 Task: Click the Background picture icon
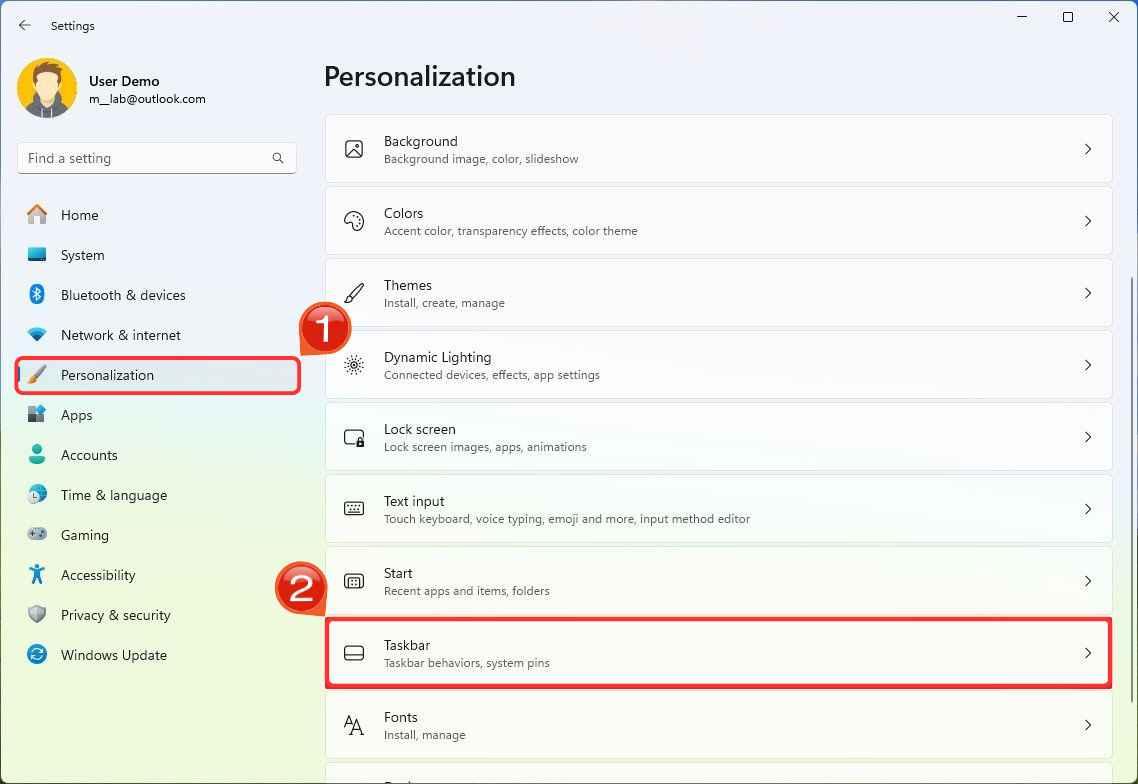[x=354, y=149]
